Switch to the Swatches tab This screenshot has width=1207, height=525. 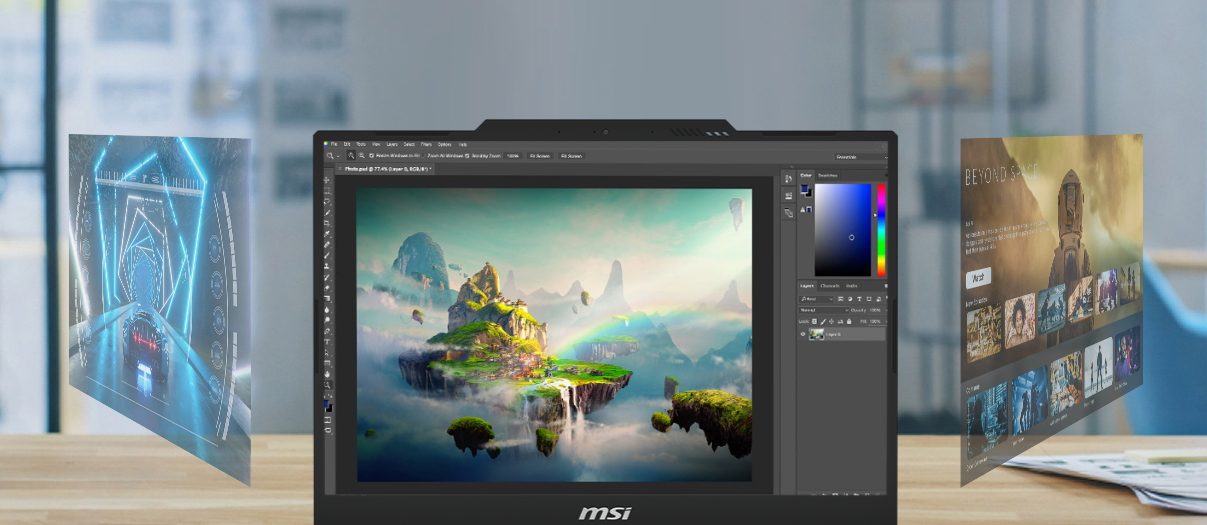[x=828, y=175]
